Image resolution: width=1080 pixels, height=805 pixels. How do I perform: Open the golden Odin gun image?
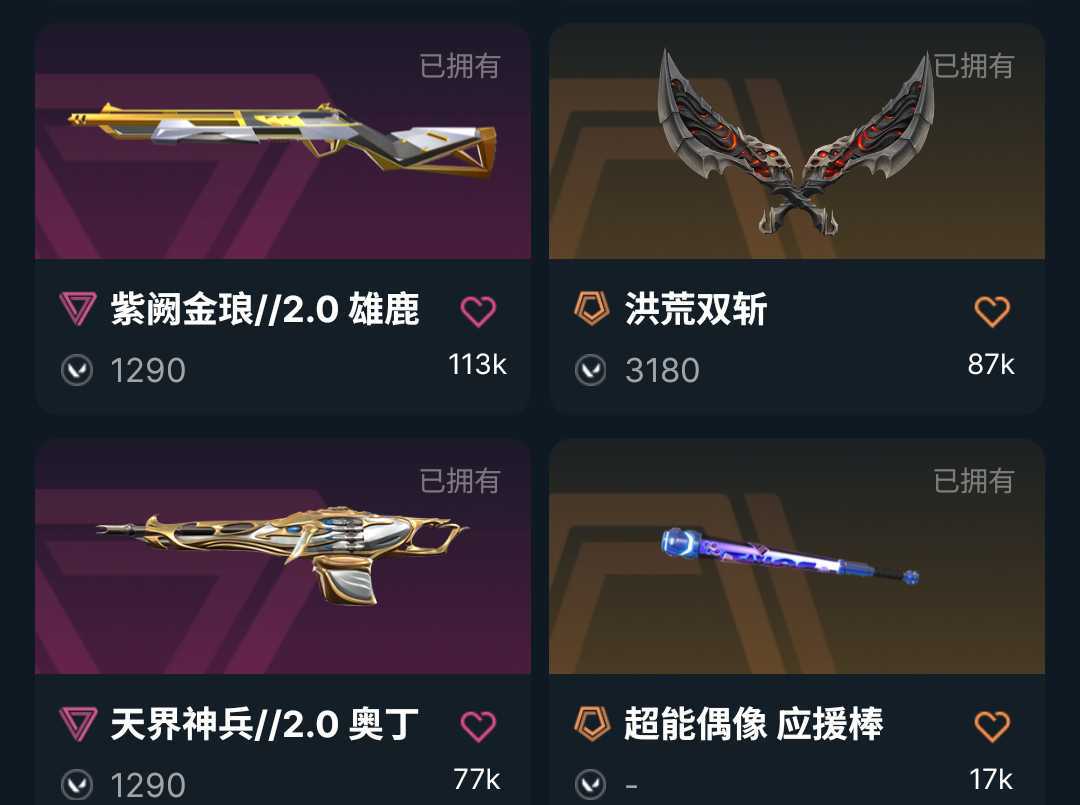[282, 556]
